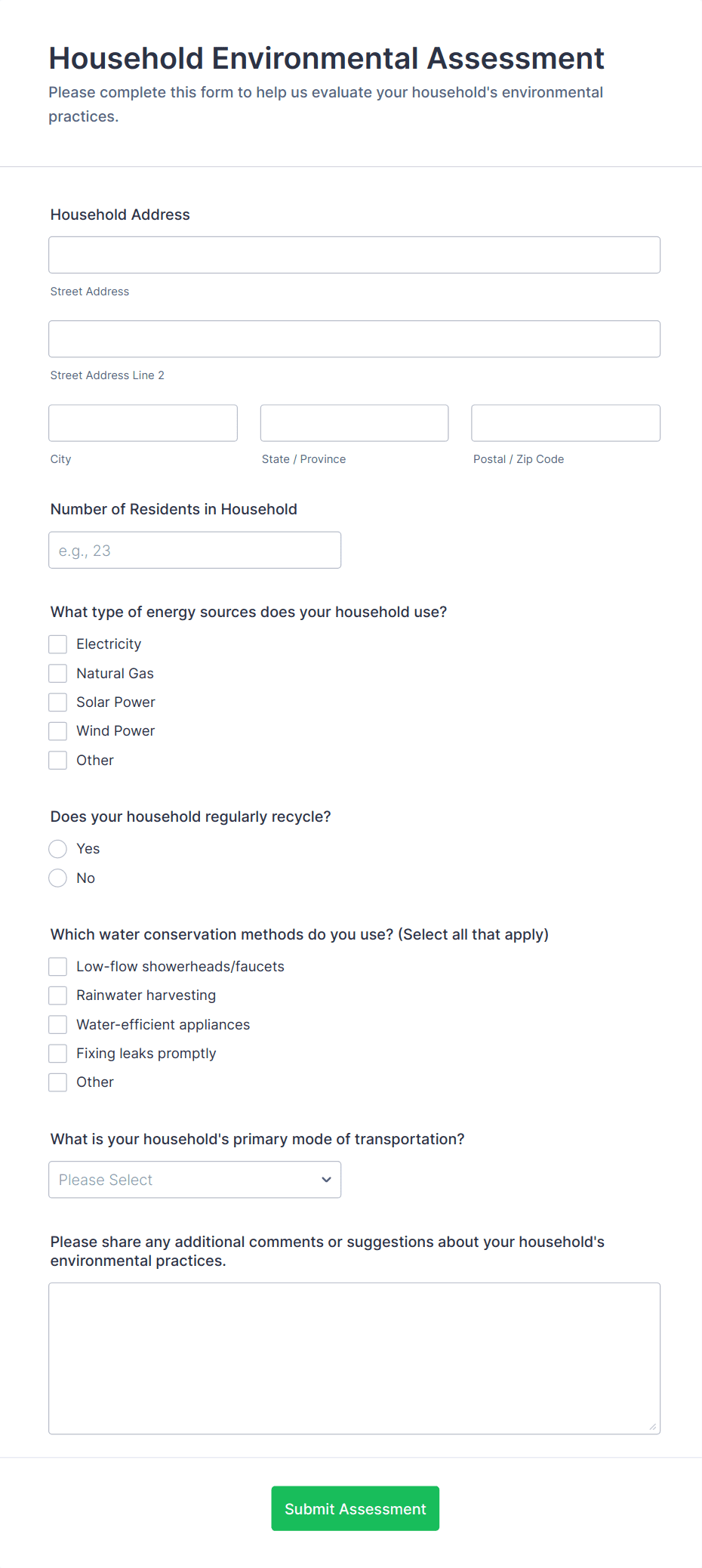Click the additional comments text area
Viewport: 702px width, 1568px height.
coord(354,1356)
